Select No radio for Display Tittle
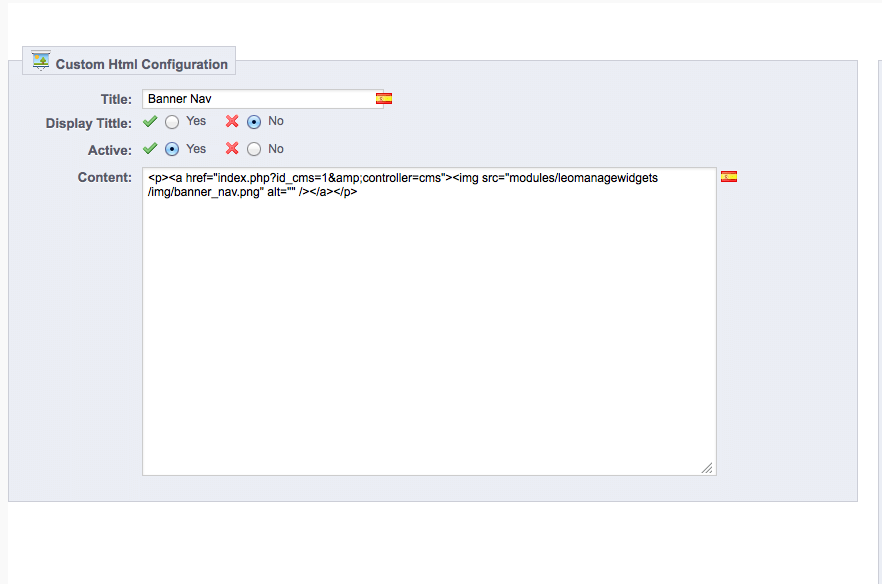The image size is (882, 584). click(x=254, y=122)
